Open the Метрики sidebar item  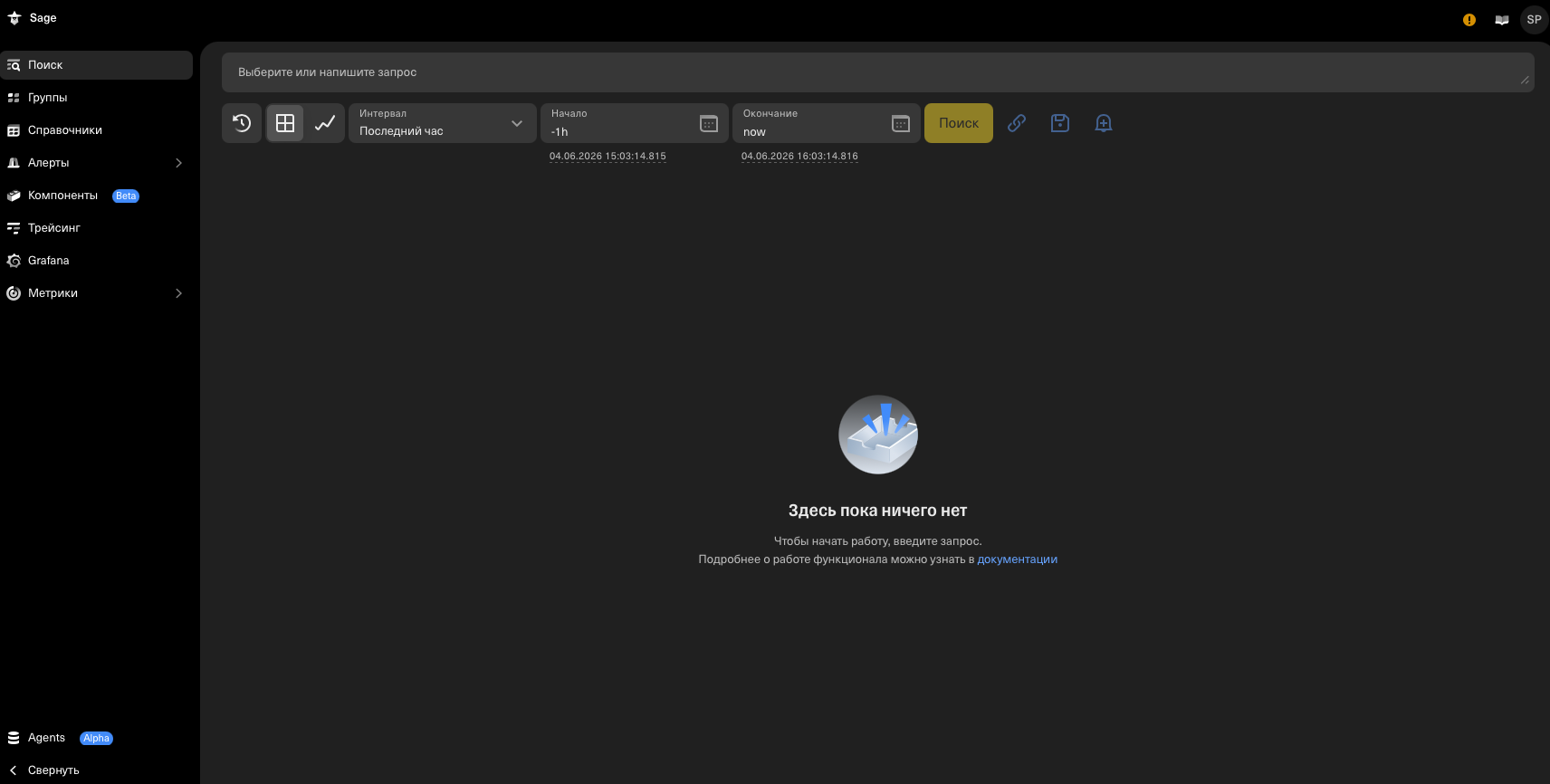[x=96, y=293]
